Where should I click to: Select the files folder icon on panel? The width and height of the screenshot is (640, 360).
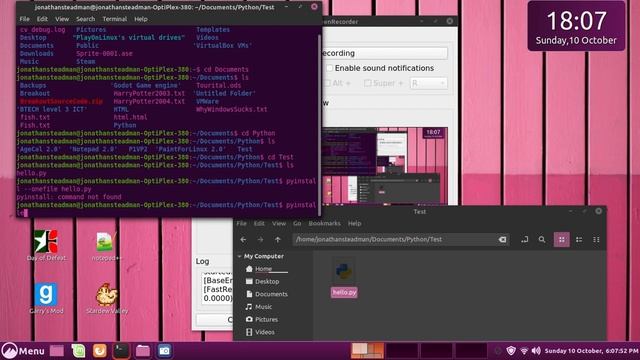tap(143, 351)
